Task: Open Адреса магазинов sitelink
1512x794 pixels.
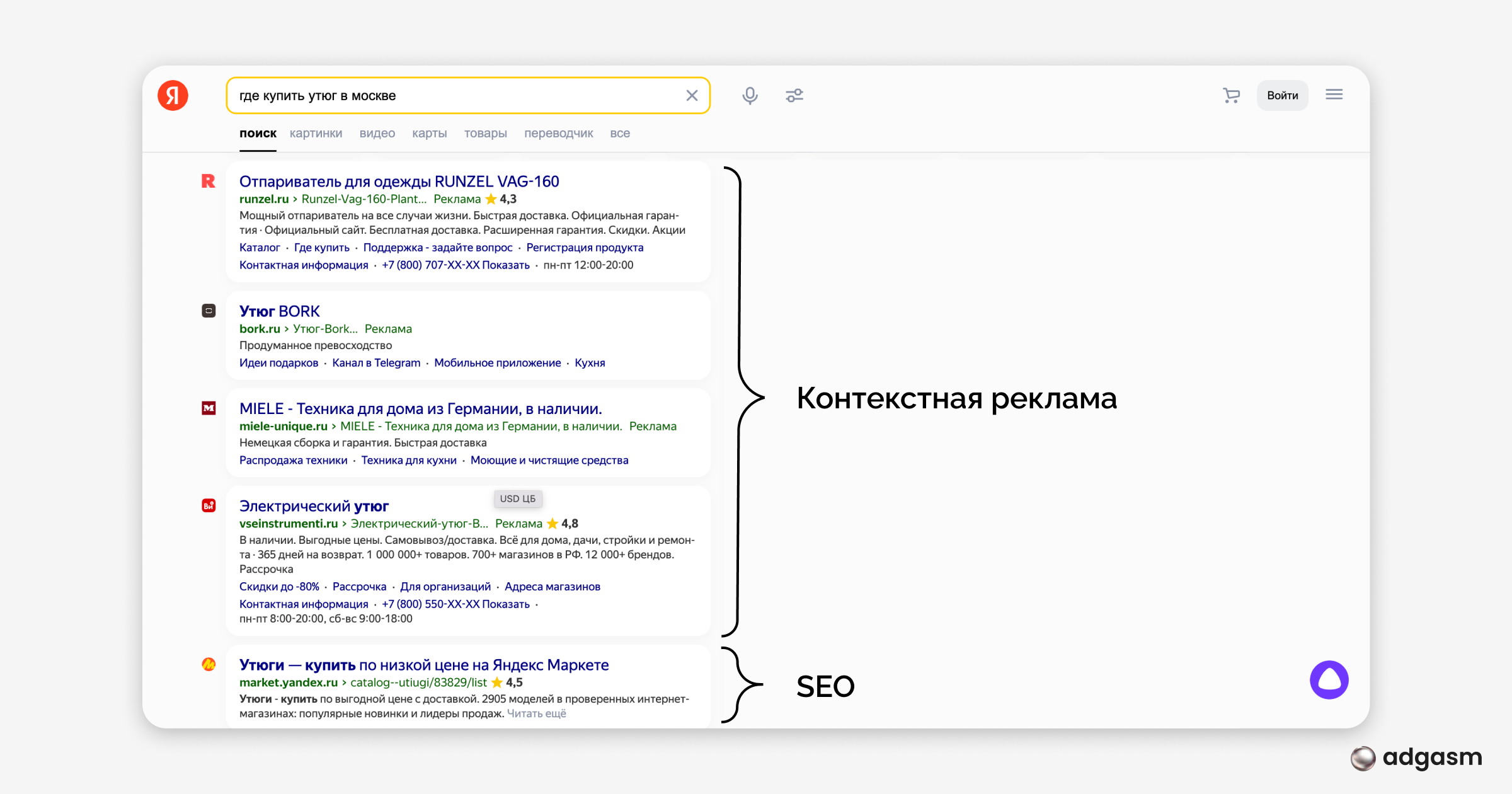Action: pos(553,587)
